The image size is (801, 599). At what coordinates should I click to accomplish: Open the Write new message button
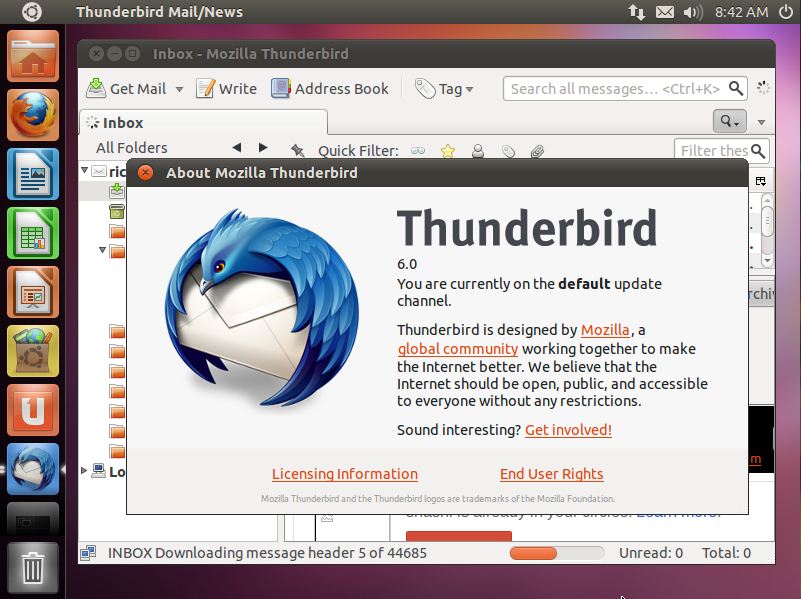(x=226, y=89)
